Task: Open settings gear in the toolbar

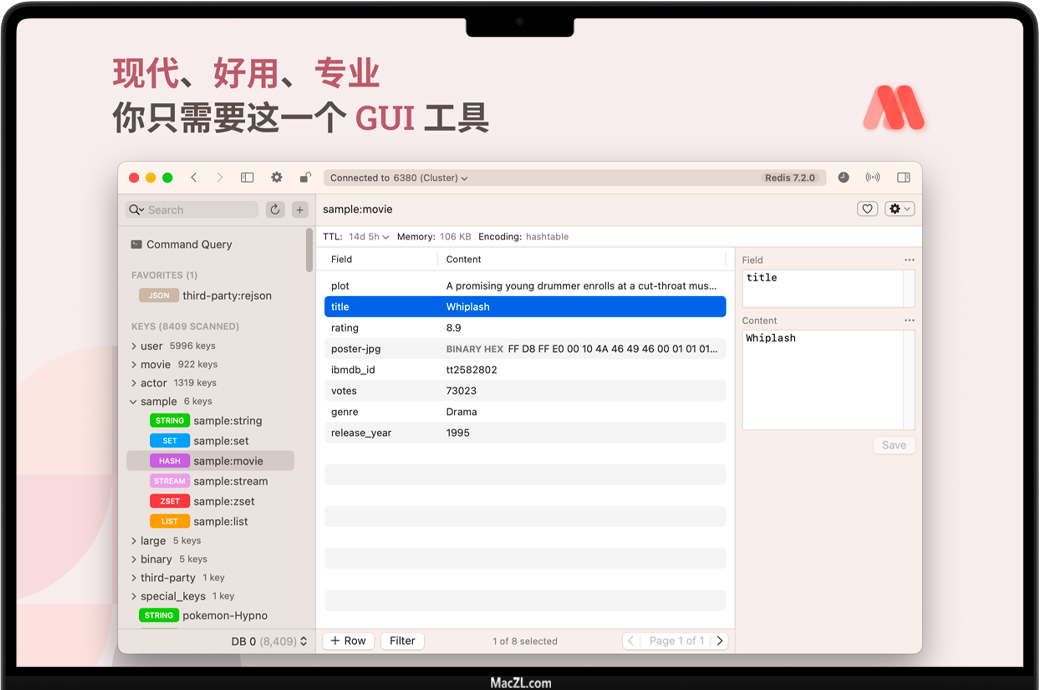Action: pyautogui.click(x=277, y=177)
